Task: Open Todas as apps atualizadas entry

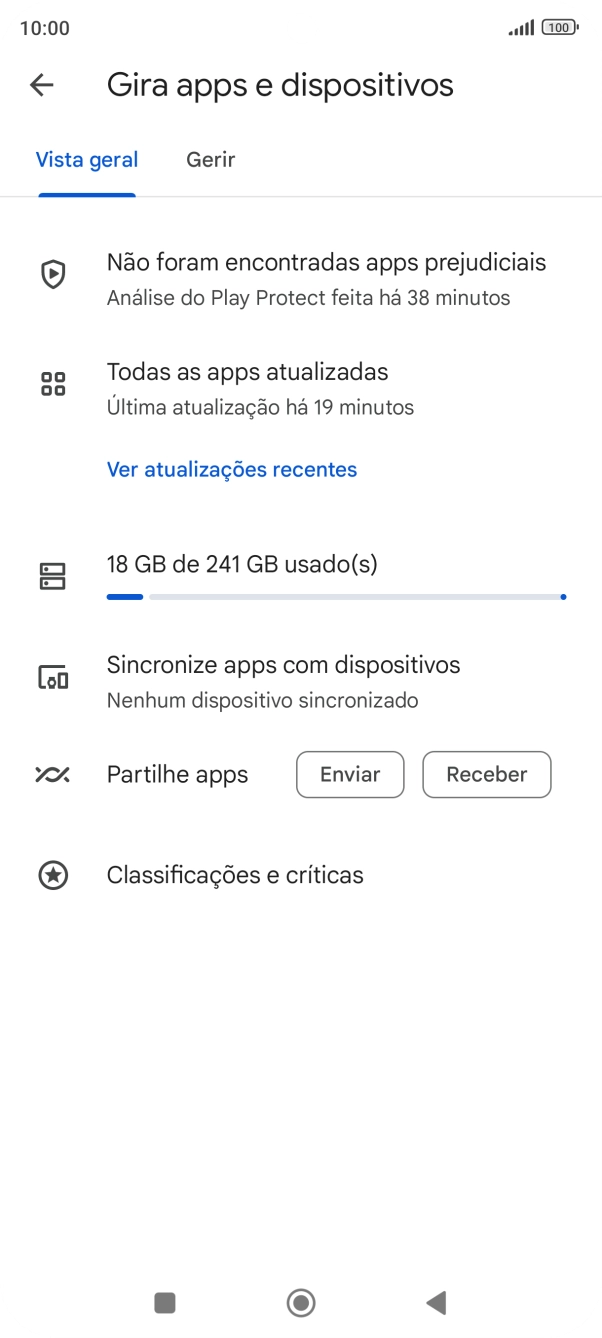Action: click(260, 387)
